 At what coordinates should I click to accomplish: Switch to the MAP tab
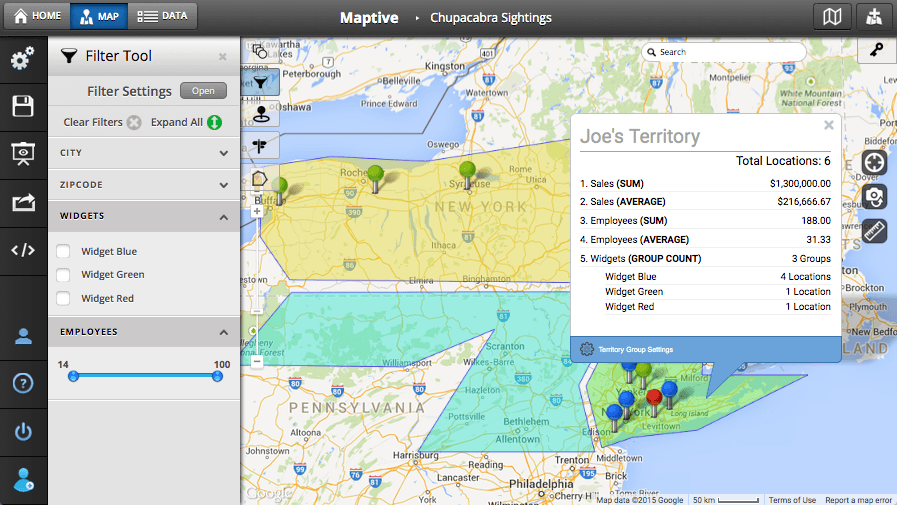pos(99,16)
